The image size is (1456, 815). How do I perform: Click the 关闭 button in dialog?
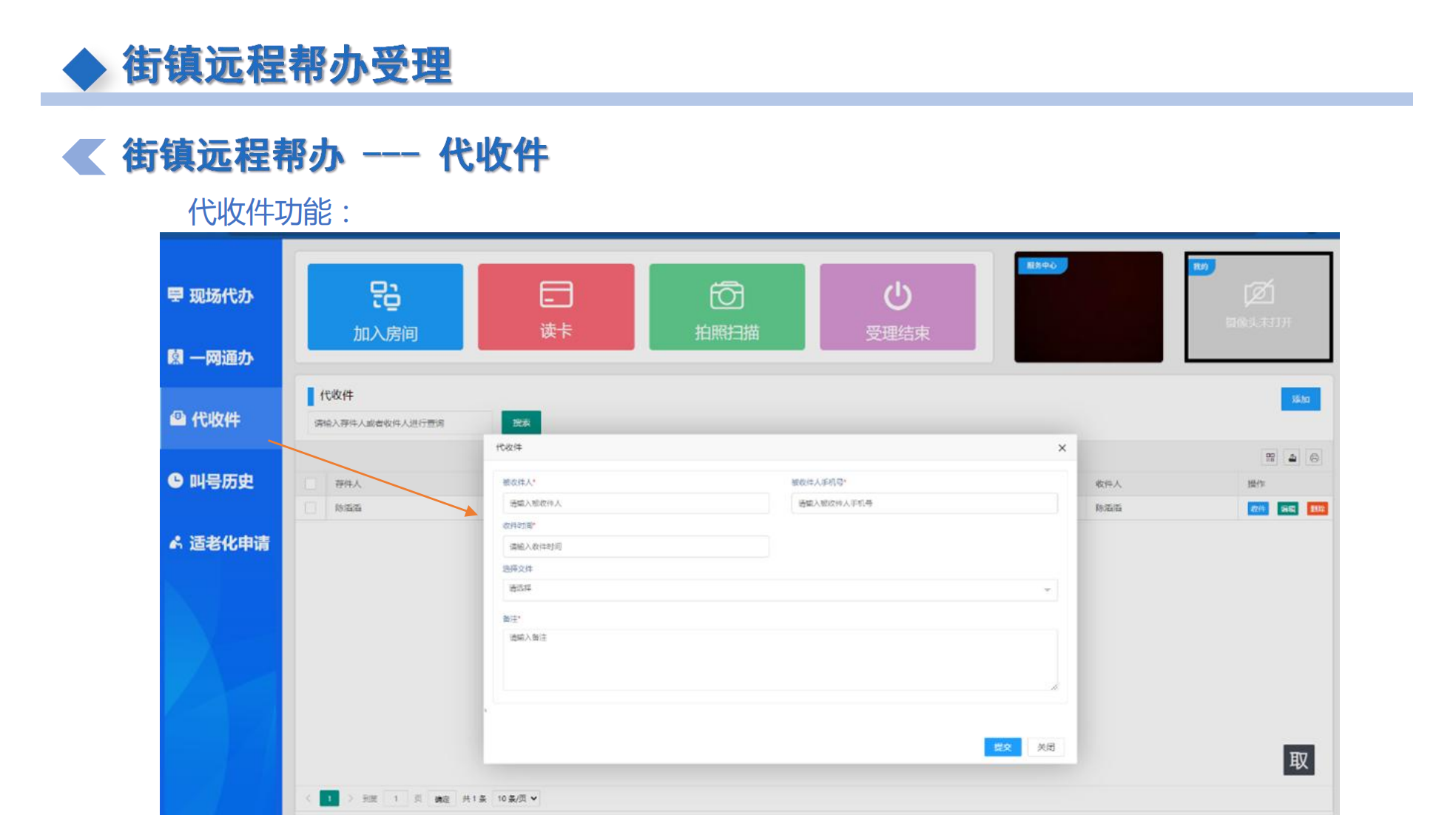(x=1046, y=747)
